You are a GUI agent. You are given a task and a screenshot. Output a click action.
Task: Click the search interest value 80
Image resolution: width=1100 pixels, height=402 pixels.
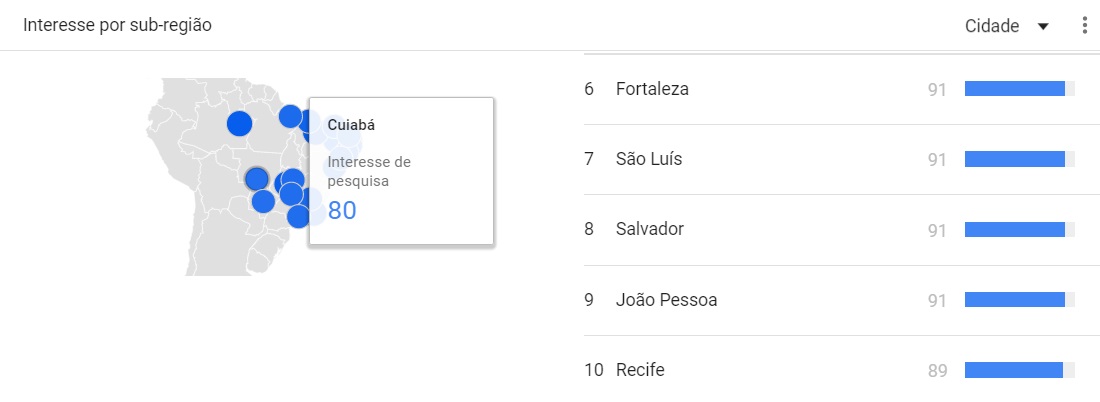click(x=342, y=211)
